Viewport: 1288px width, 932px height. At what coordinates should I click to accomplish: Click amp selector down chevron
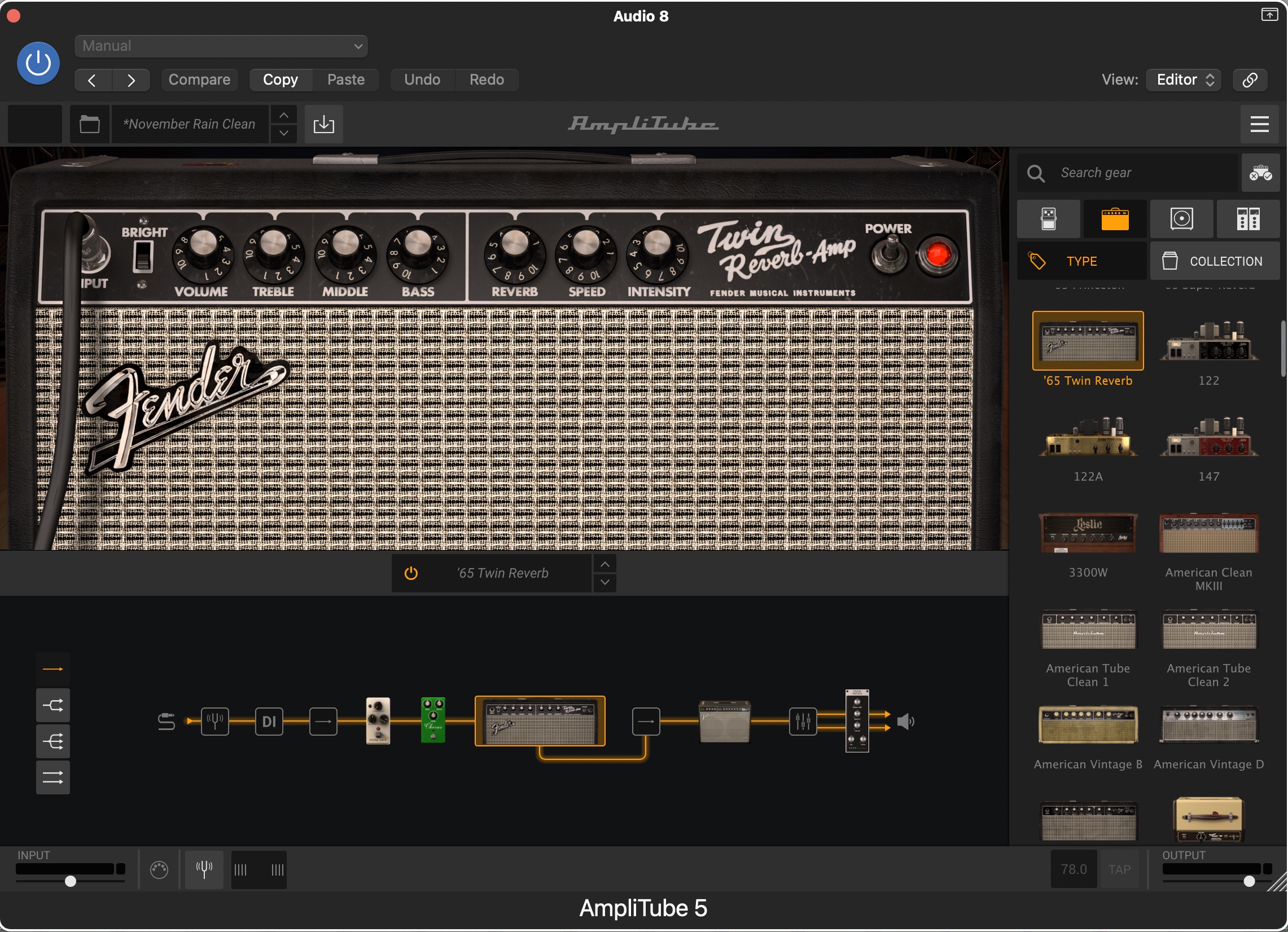point(605,582)
